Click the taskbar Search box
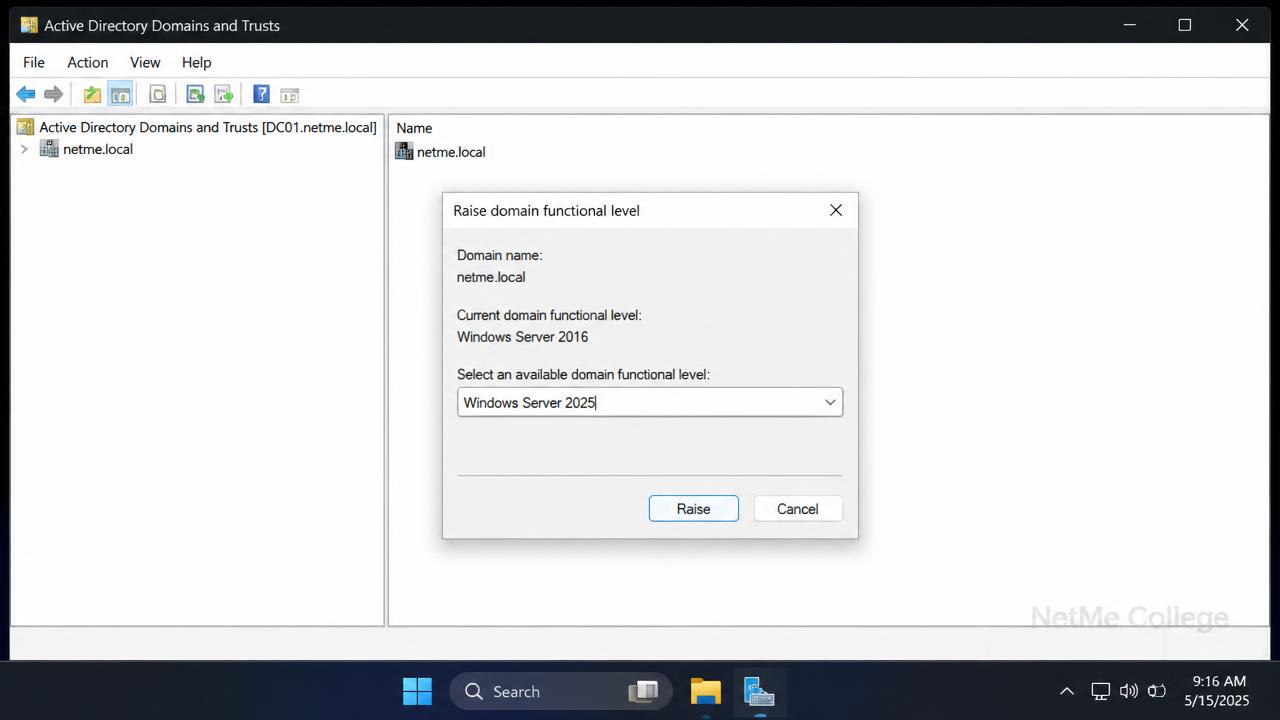1280x720 pixels. (x=561, y=691)
